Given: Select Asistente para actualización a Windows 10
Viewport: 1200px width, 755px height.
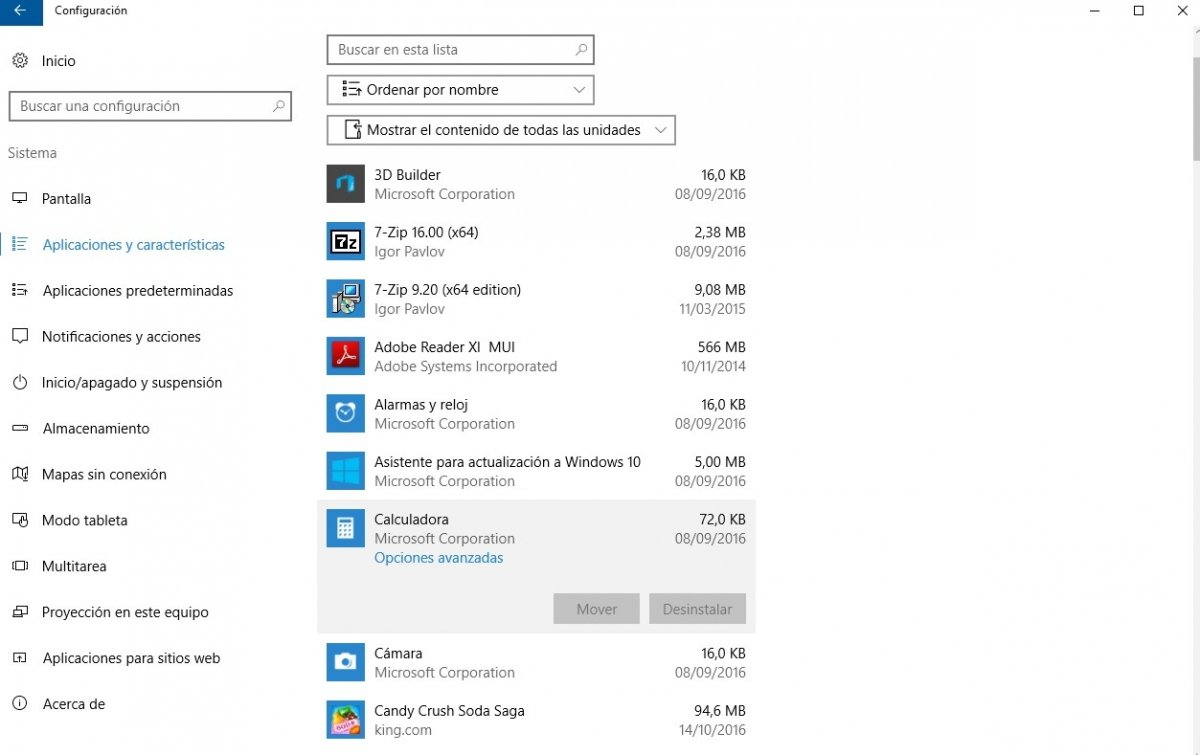Looking at the screenshot, I should 507,462.
